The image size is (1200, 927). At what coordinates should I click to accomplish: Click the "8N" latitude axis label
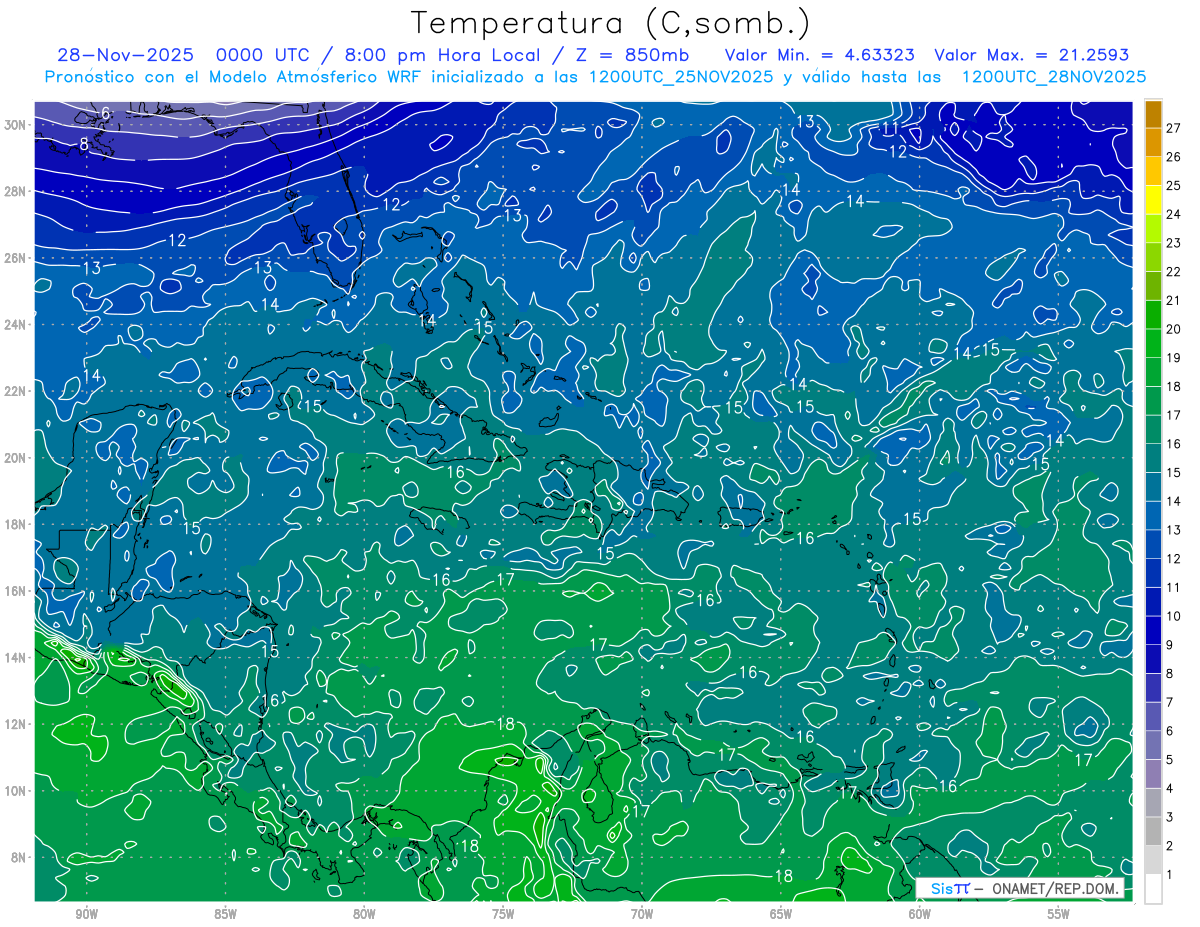[x=19, y=857]
